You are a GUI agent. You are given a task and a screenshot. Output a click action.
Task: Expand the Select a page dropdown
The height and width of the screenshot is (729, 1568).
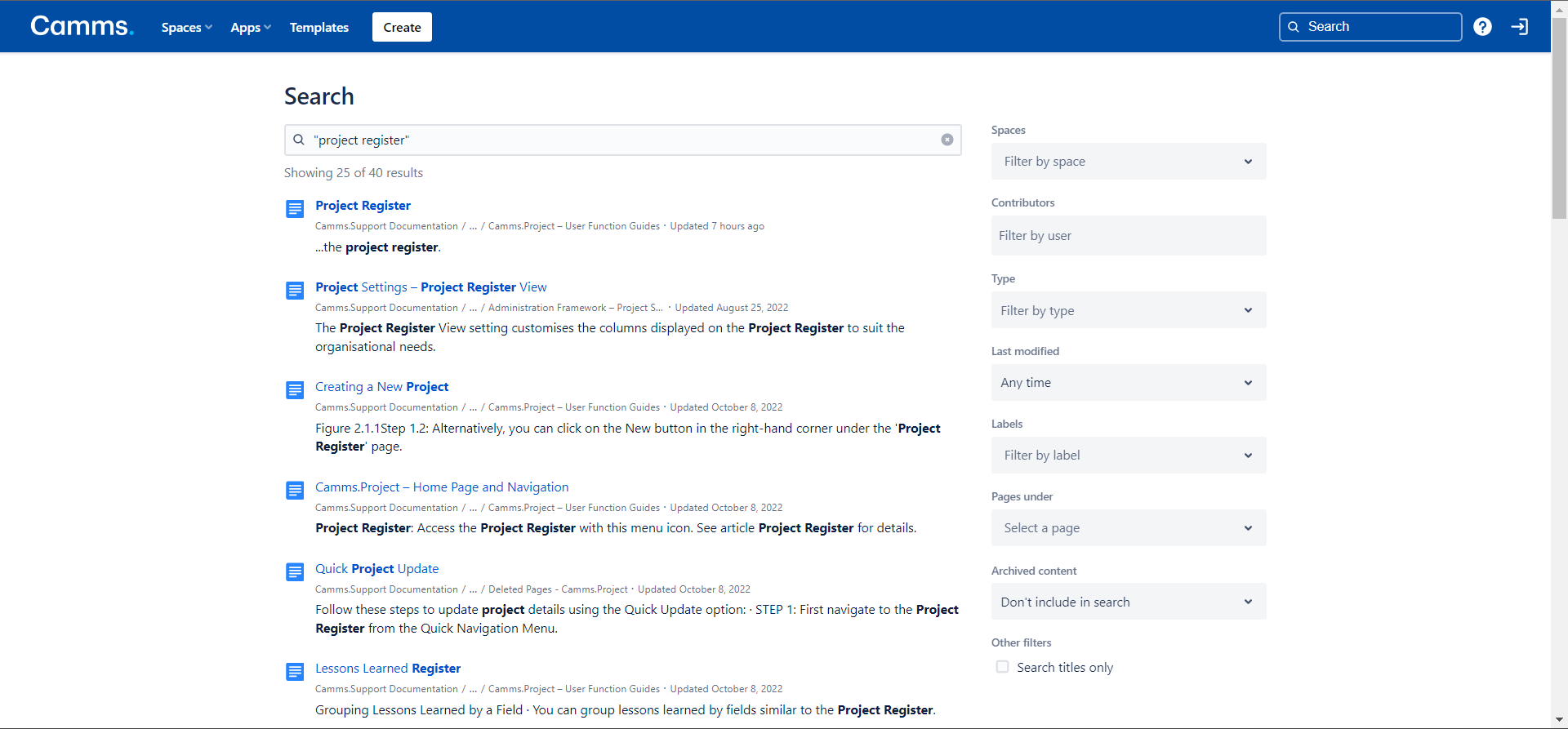1129,528
